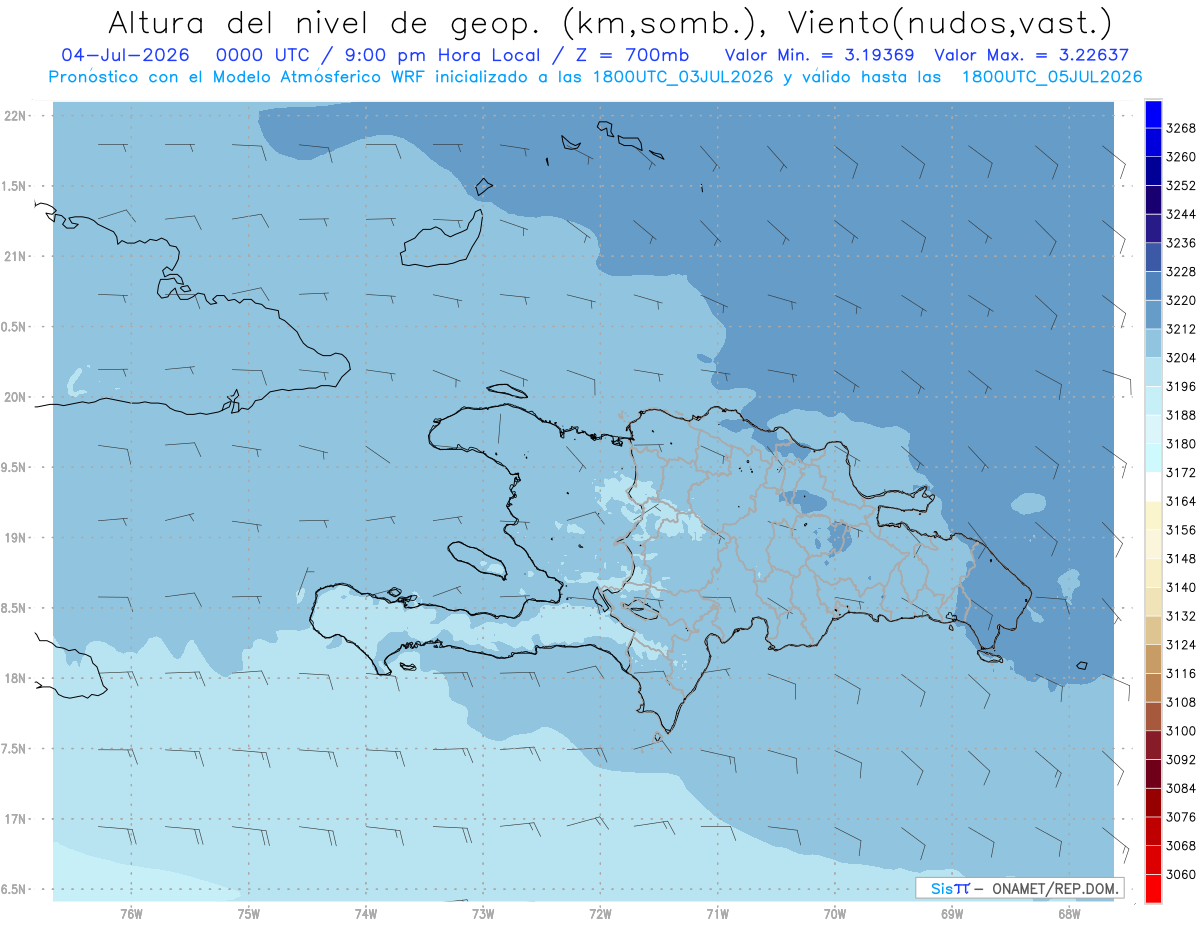
Task: Click legend value '3196'
Action: (x=1180, y=386)
